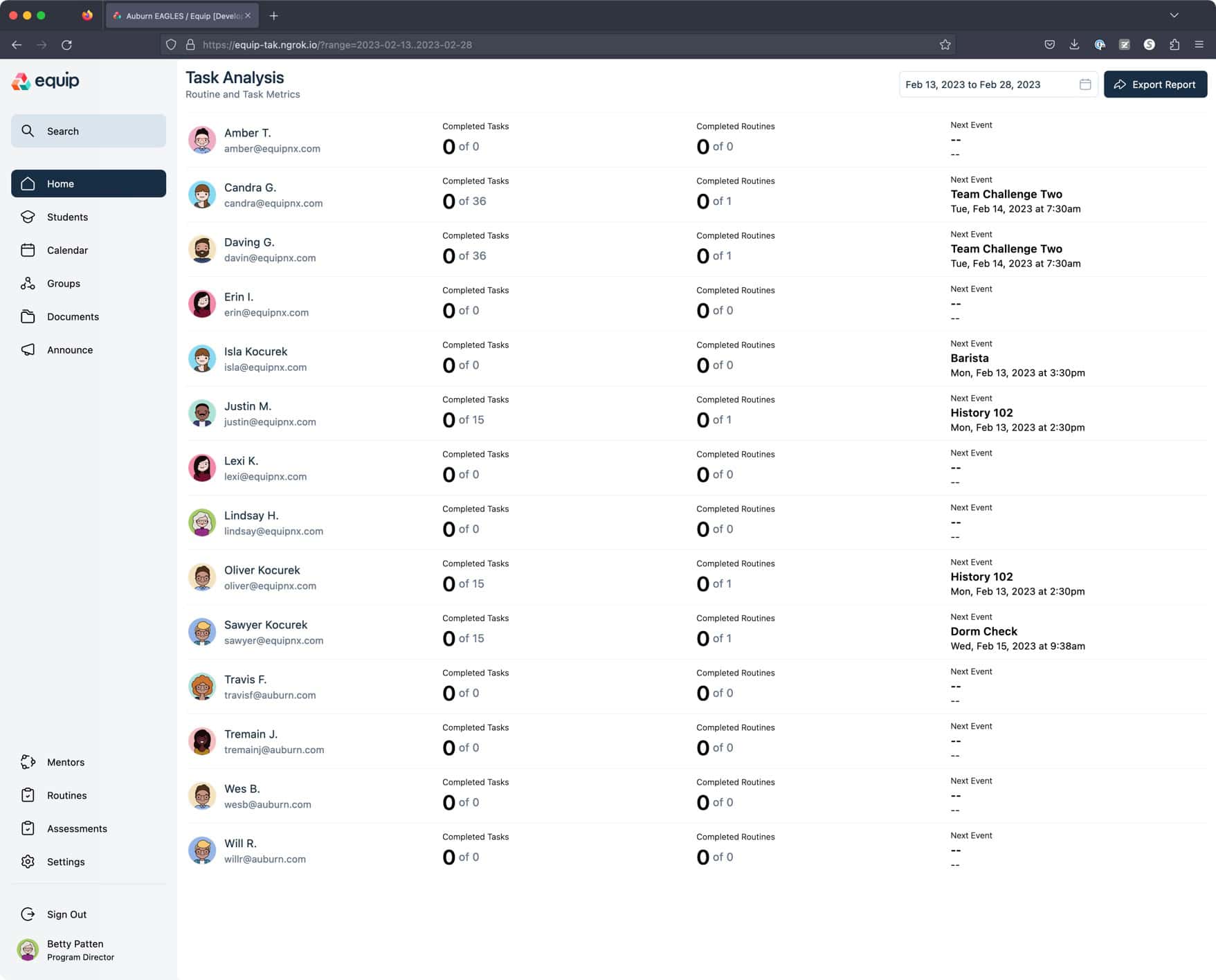Open Documents folder in sidebar

point(73,316)
